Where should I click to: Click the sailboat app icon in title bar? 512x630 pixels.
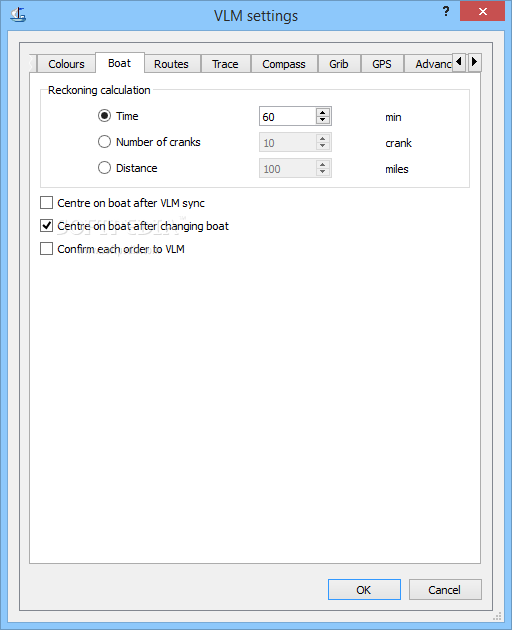(x=18, y=15)
